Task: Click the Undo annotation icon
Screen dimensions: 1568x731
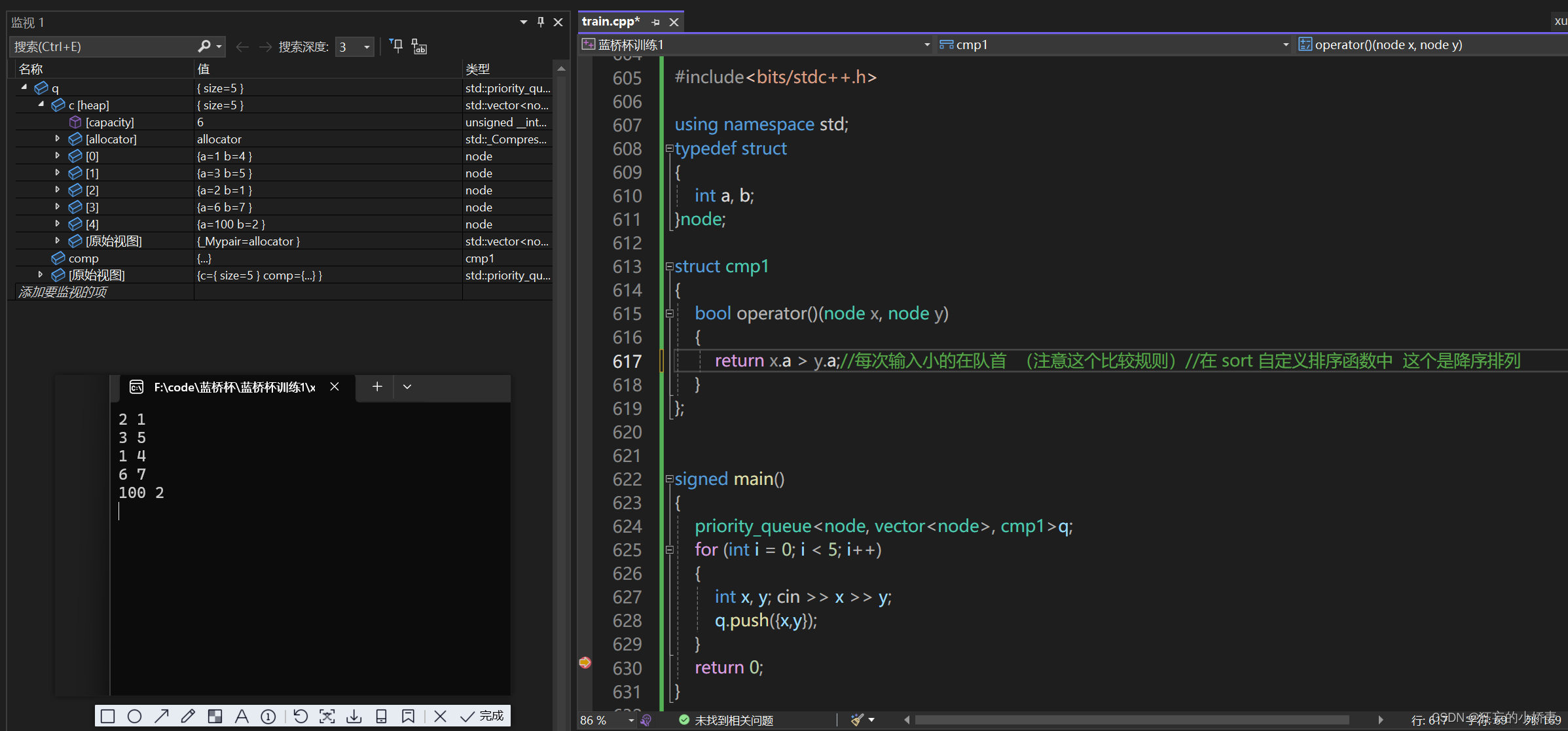Action: (x=301, y=716)
